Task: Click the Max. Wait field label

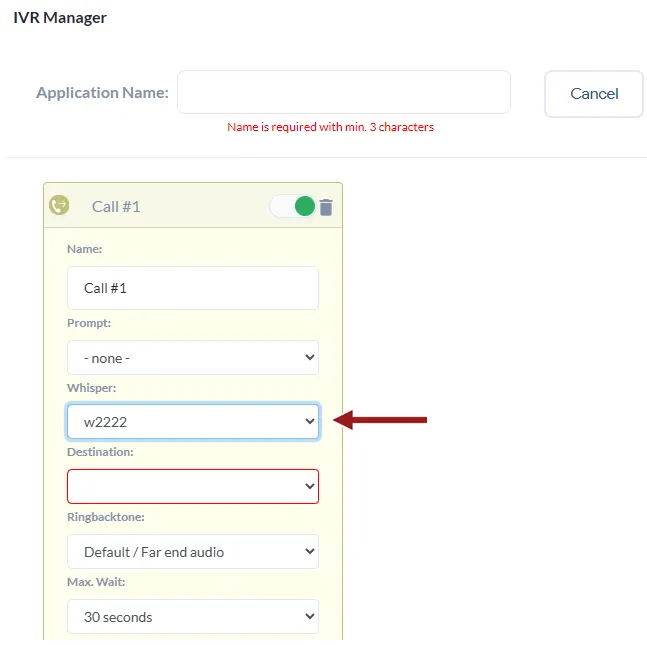Action: click(96, 582)
